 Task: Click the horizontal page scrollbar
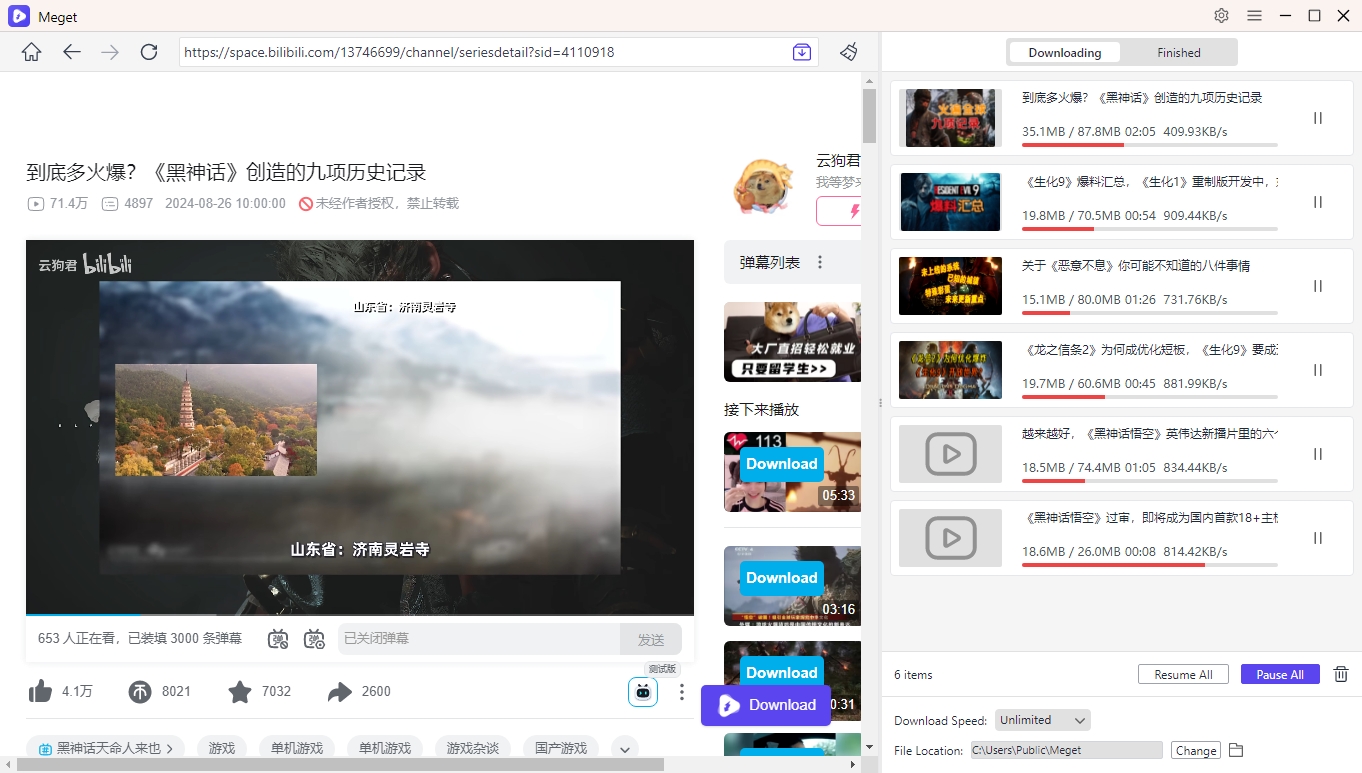(x=340, y=764)
